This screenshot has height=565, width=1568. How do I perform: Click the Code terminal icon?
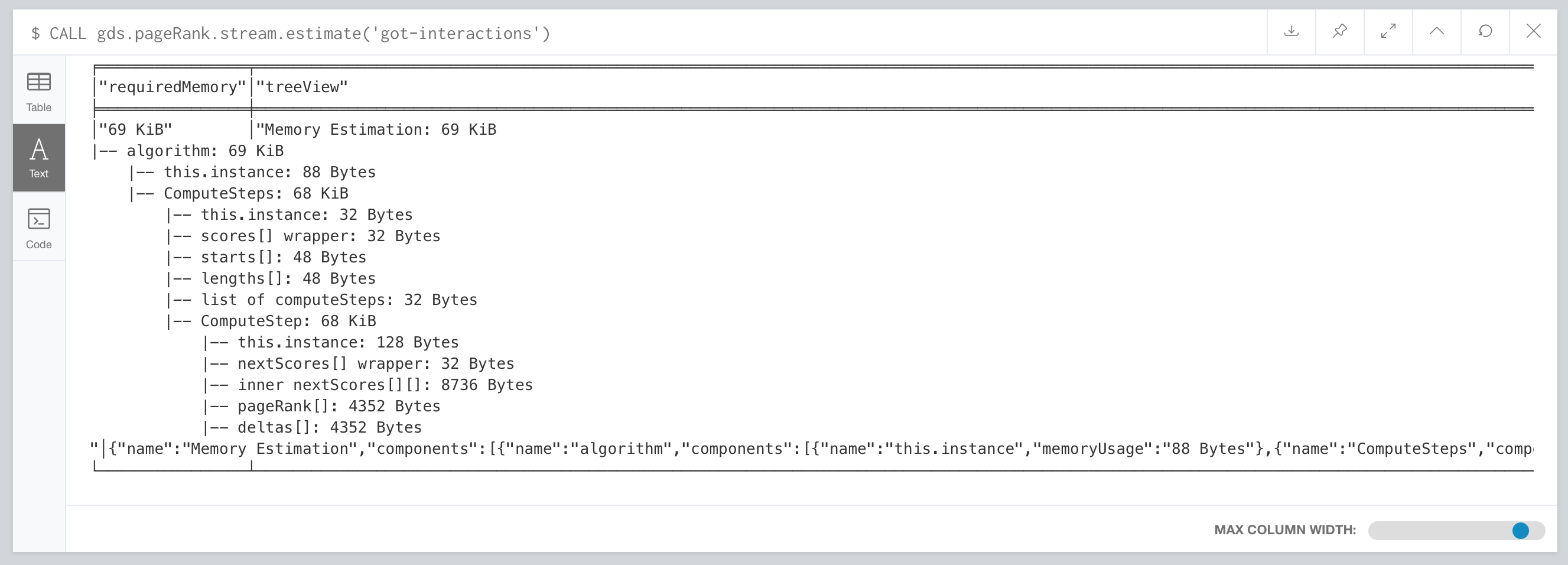(39, 219)
